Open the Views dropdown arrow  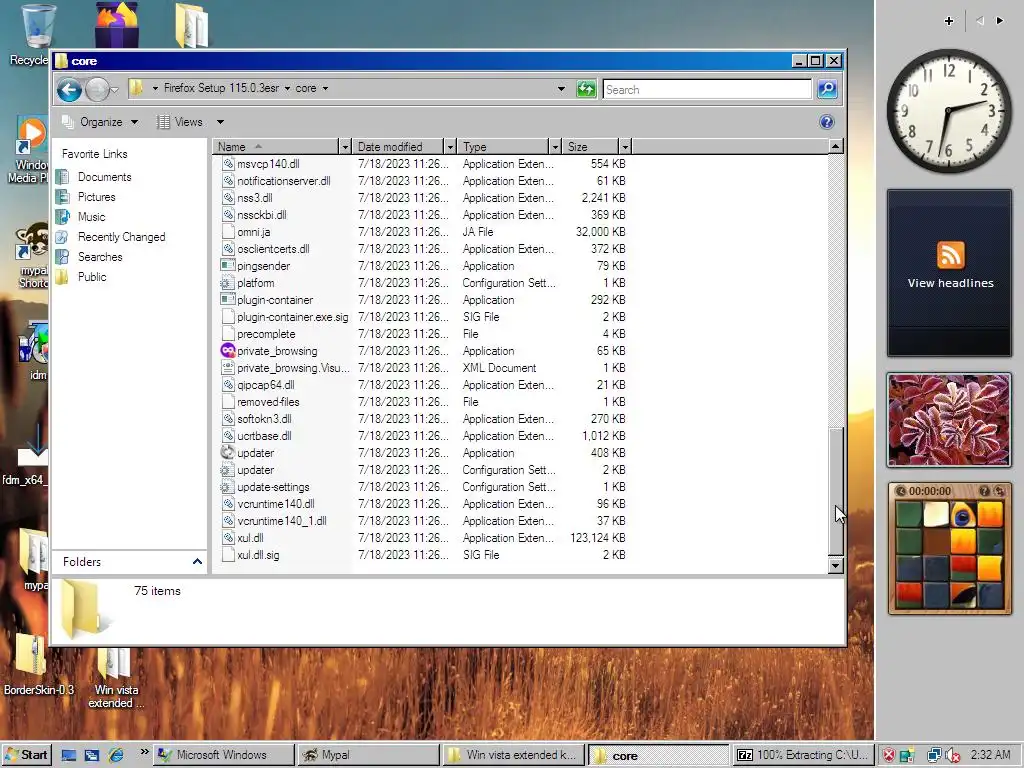click(x=220, y=122)
